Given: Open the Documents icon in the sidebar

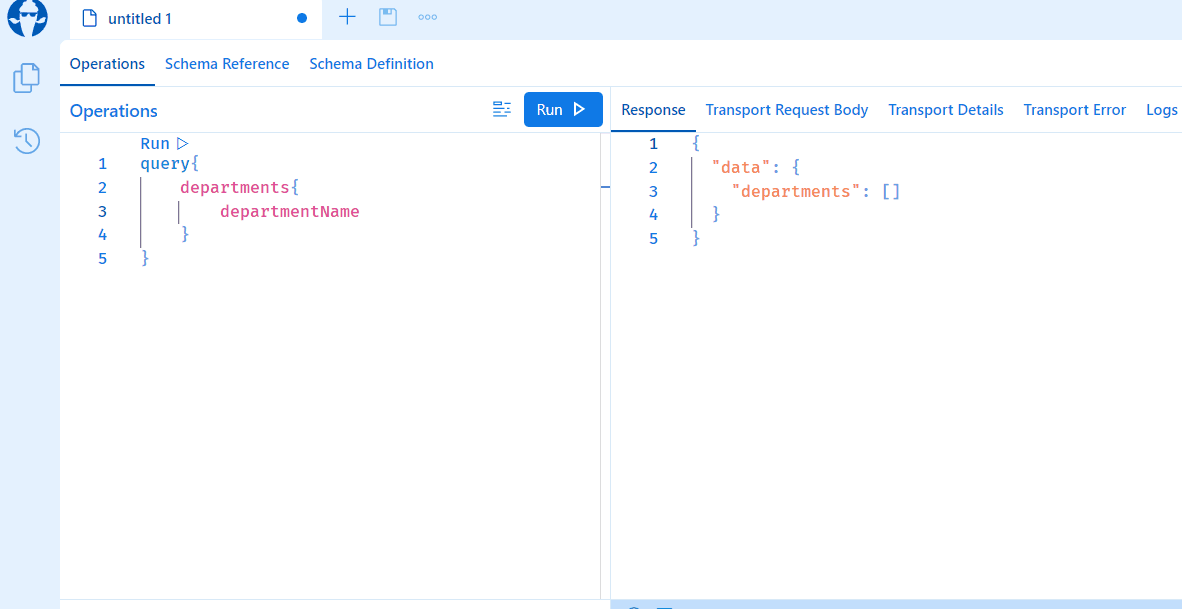Looking at the screenshot, I should 27,78.
